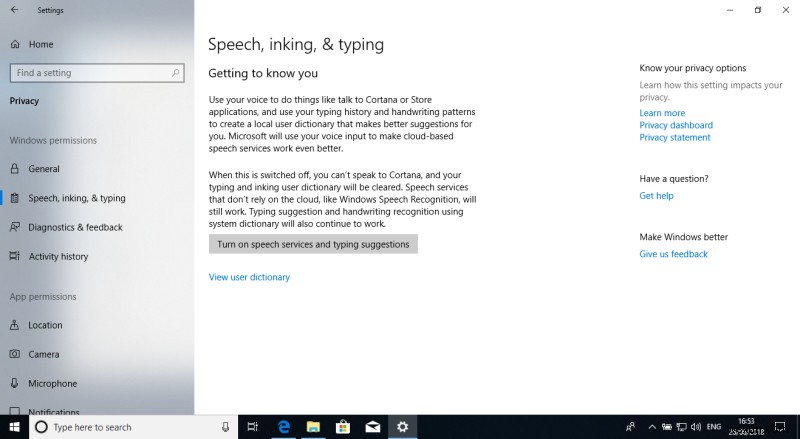The width and height of the screenshot is (800, 439).
Task: Switch input language via ENG indicator
Action: point(714,427)
